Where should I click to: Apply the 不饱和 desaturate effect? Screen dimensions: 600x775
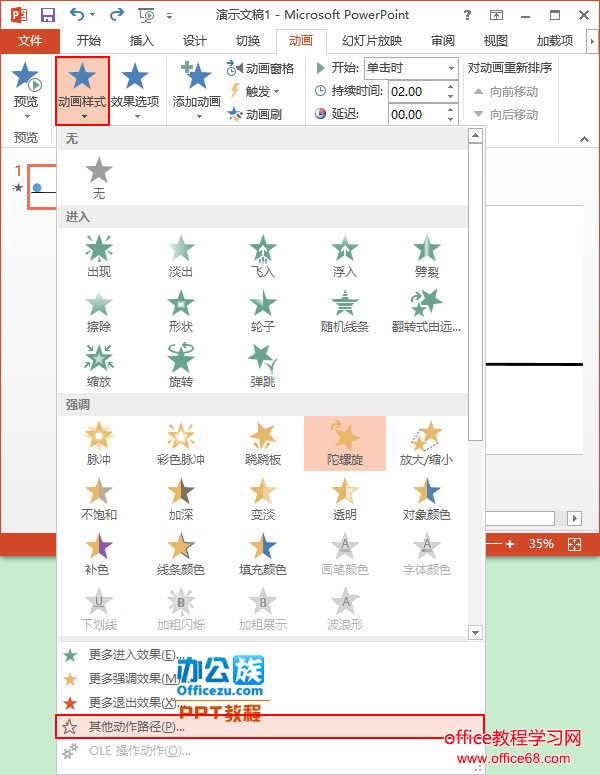click(99, 499)
